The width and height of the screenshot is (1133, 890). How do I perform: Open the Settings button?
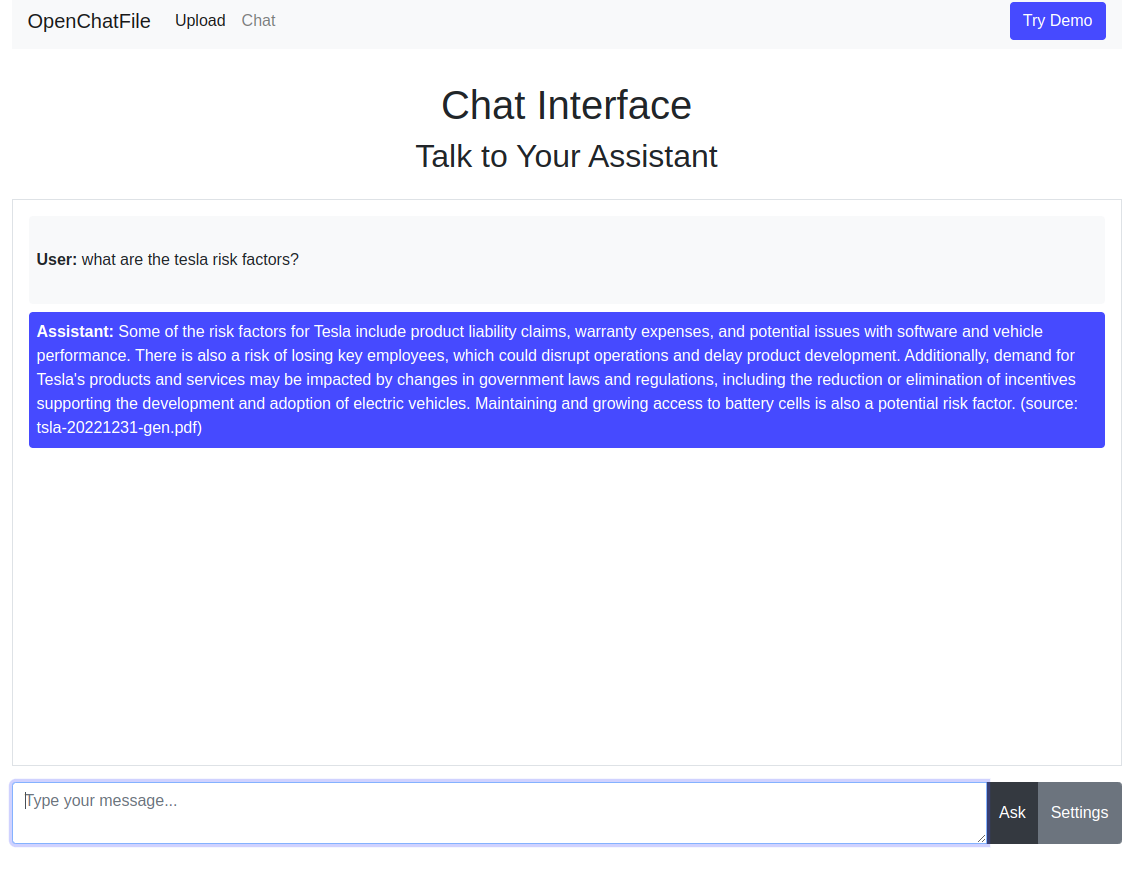click(1079, 813)
